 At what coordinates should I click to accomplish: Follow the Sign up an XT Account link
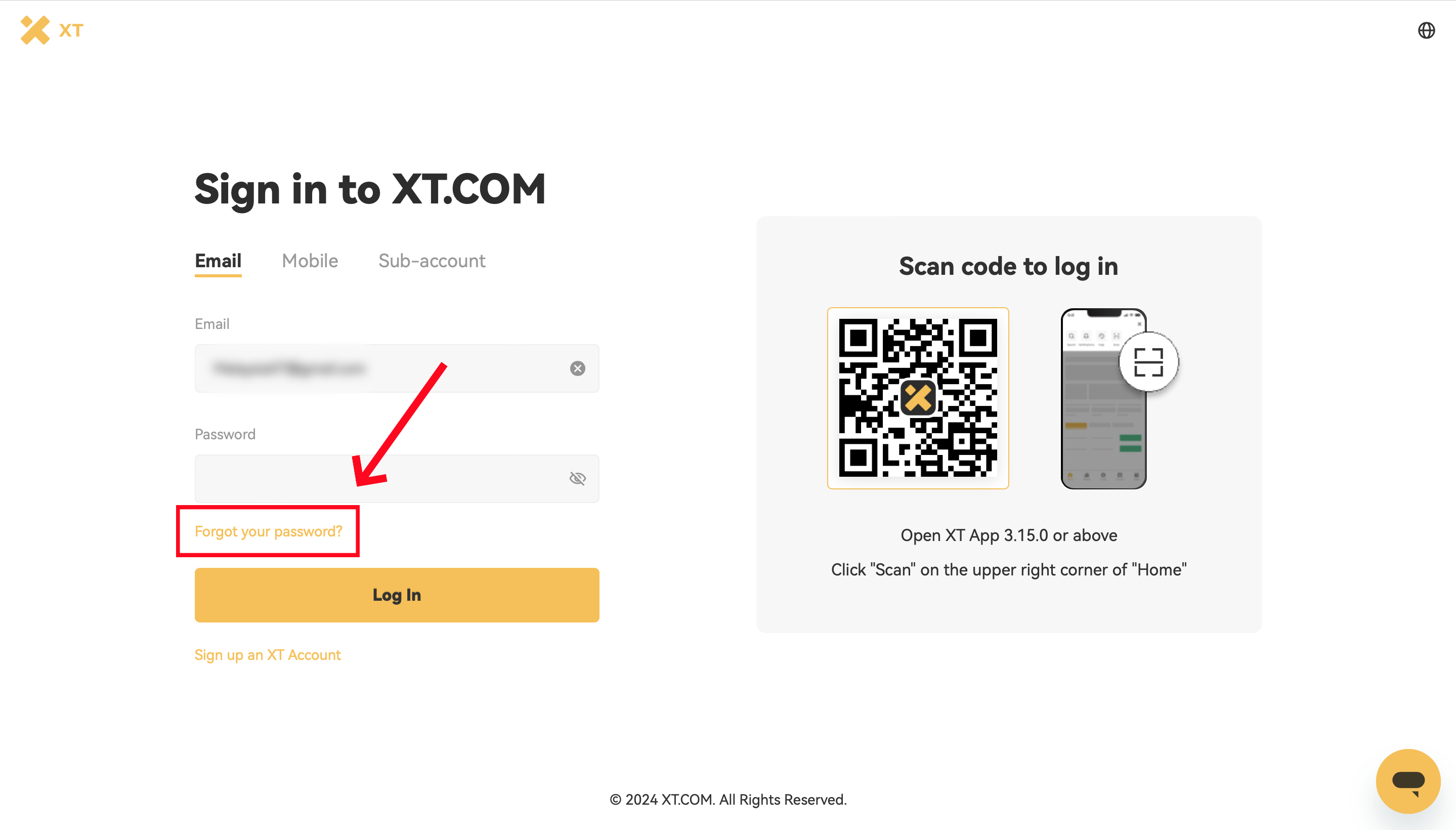click(x=267, y=655)
